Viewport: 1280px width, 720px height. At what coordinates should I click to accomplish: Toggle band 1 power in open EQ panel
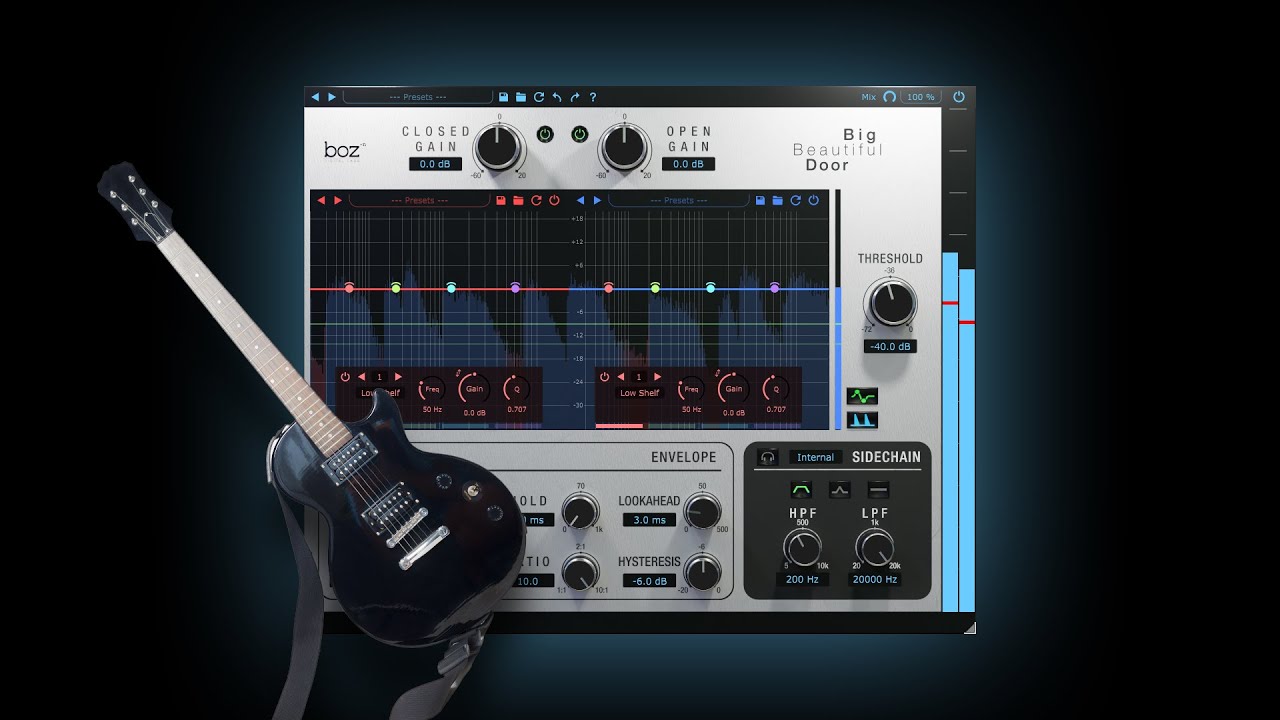[605, 377]
